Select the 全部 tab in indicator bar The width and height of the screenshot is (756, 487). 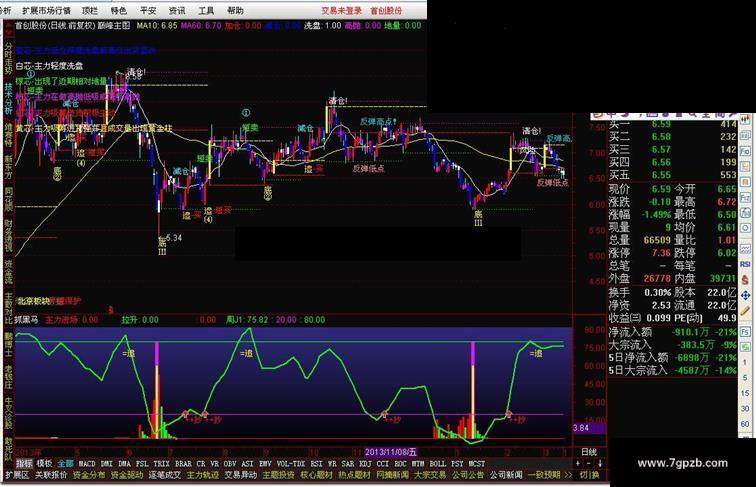(65, 463)
